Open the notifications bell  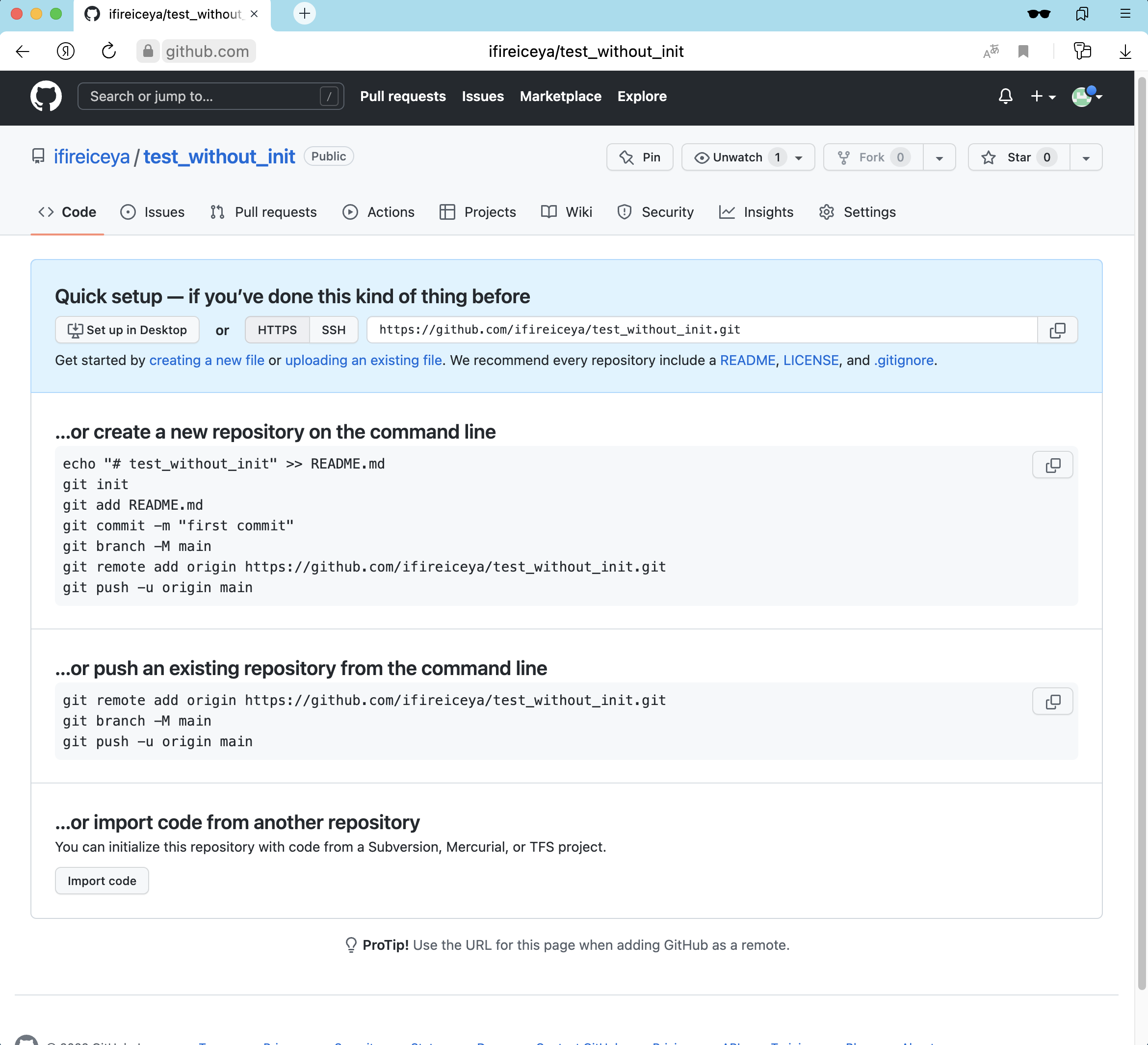click(x=1005, y=96)
